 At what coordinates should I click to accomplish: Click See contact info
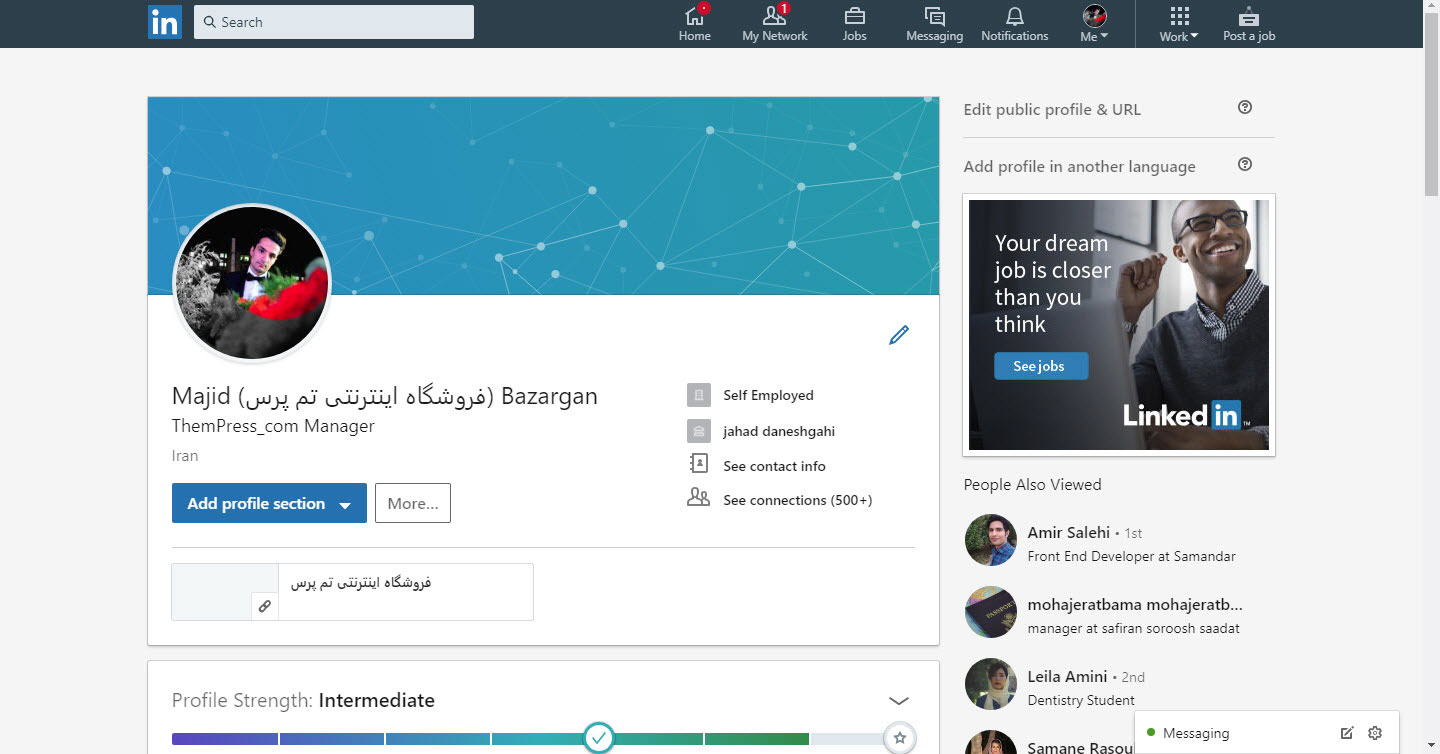click(774, 466)
